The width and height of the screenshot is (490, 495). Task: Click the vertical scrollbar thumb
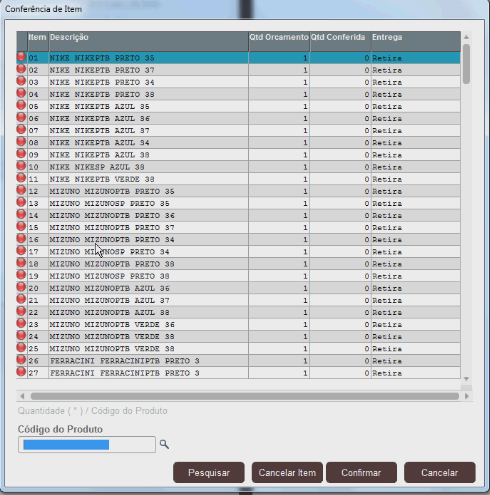[x=466, y=64]
